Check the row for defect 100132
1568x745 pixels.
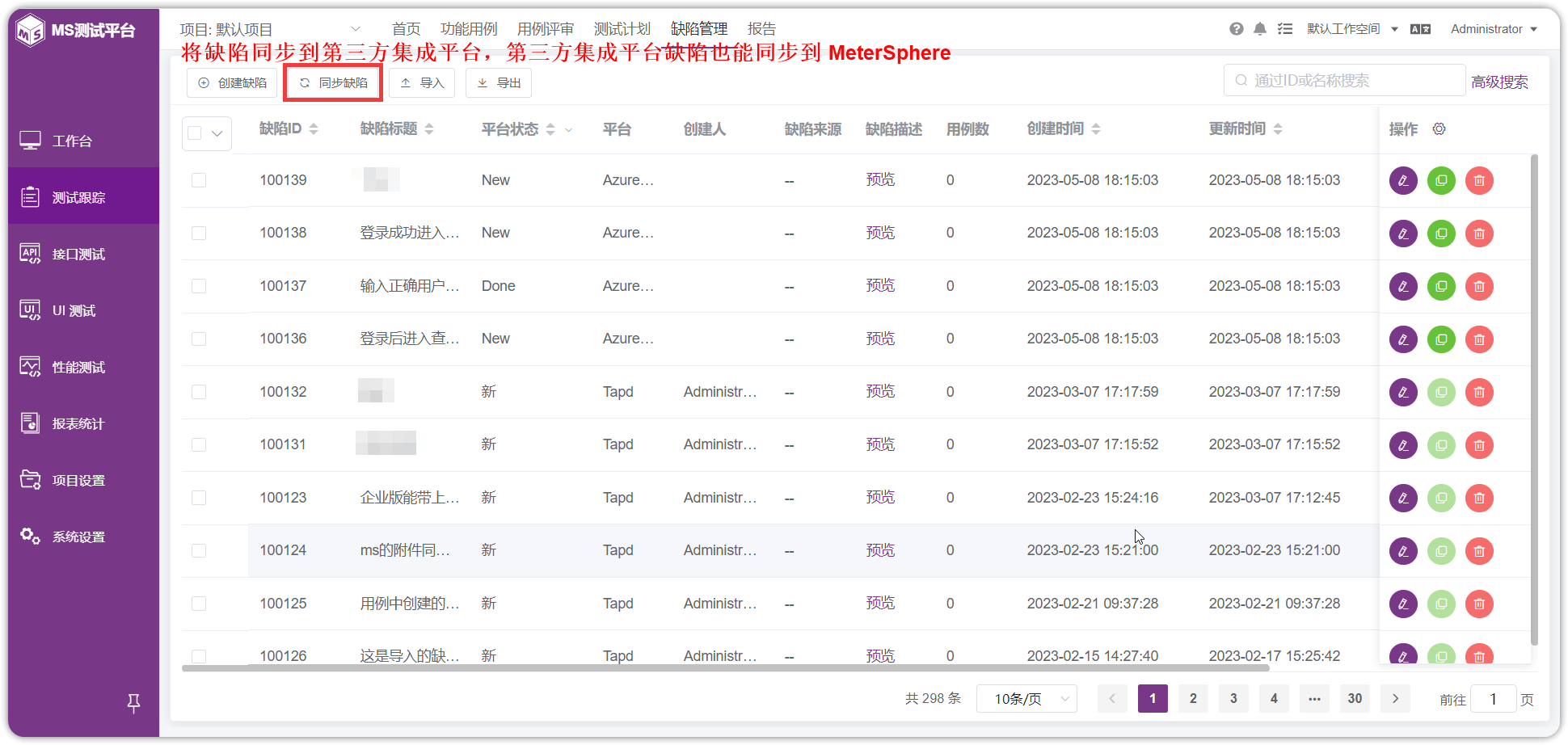pyautogui.click(x=199, y=392)
